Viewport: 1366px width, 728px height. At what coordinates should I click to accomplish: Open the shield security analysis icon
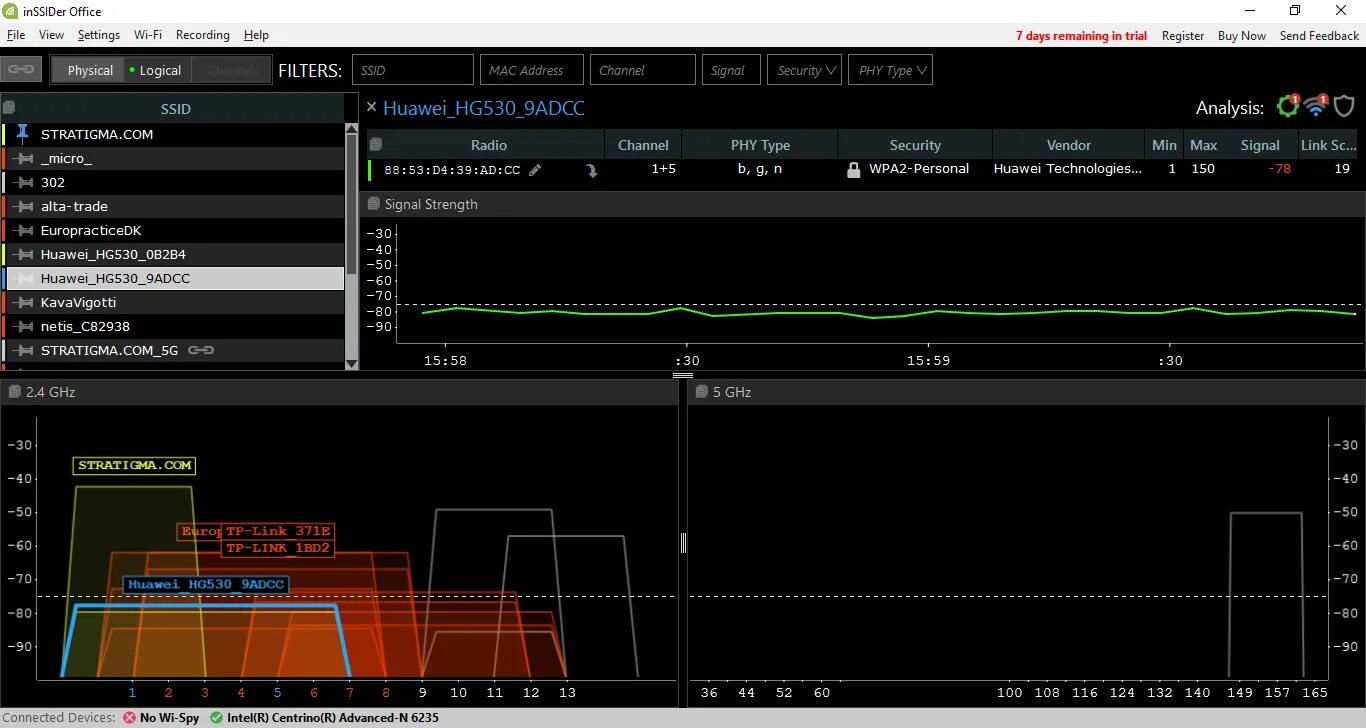click(1344, 106)
